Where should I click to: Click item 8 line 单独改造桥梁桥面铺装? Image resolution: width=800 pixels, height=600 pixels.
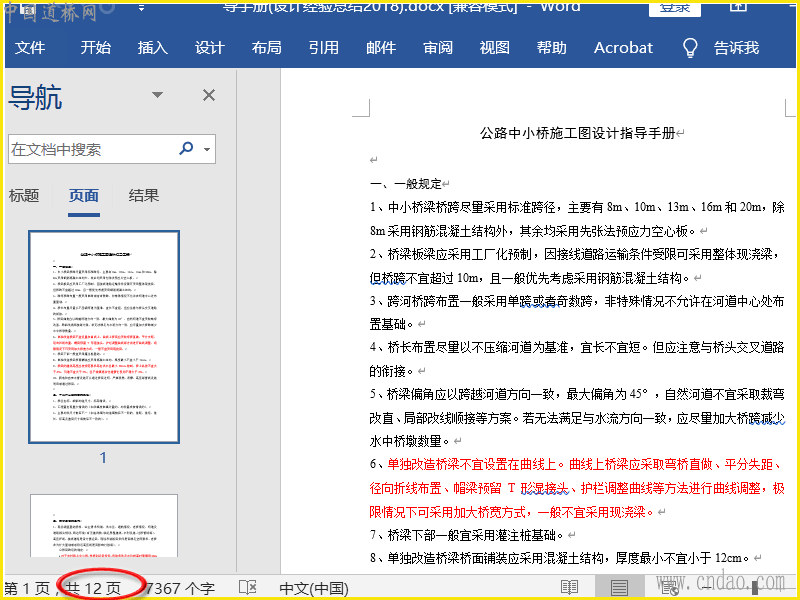click(x=560, y=558)
